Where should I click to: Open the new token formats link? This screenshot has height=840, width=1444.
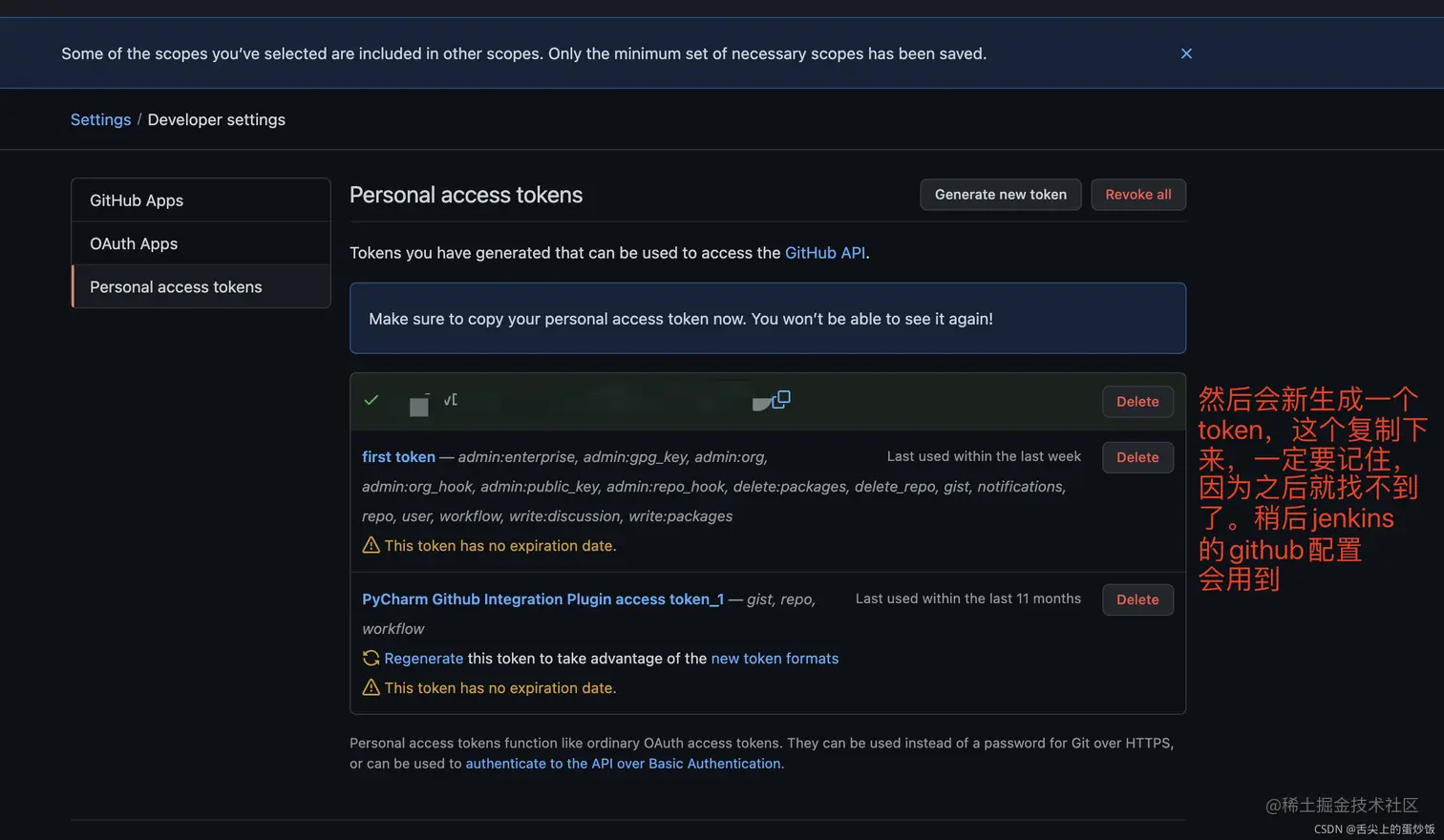tap(775, 659)
